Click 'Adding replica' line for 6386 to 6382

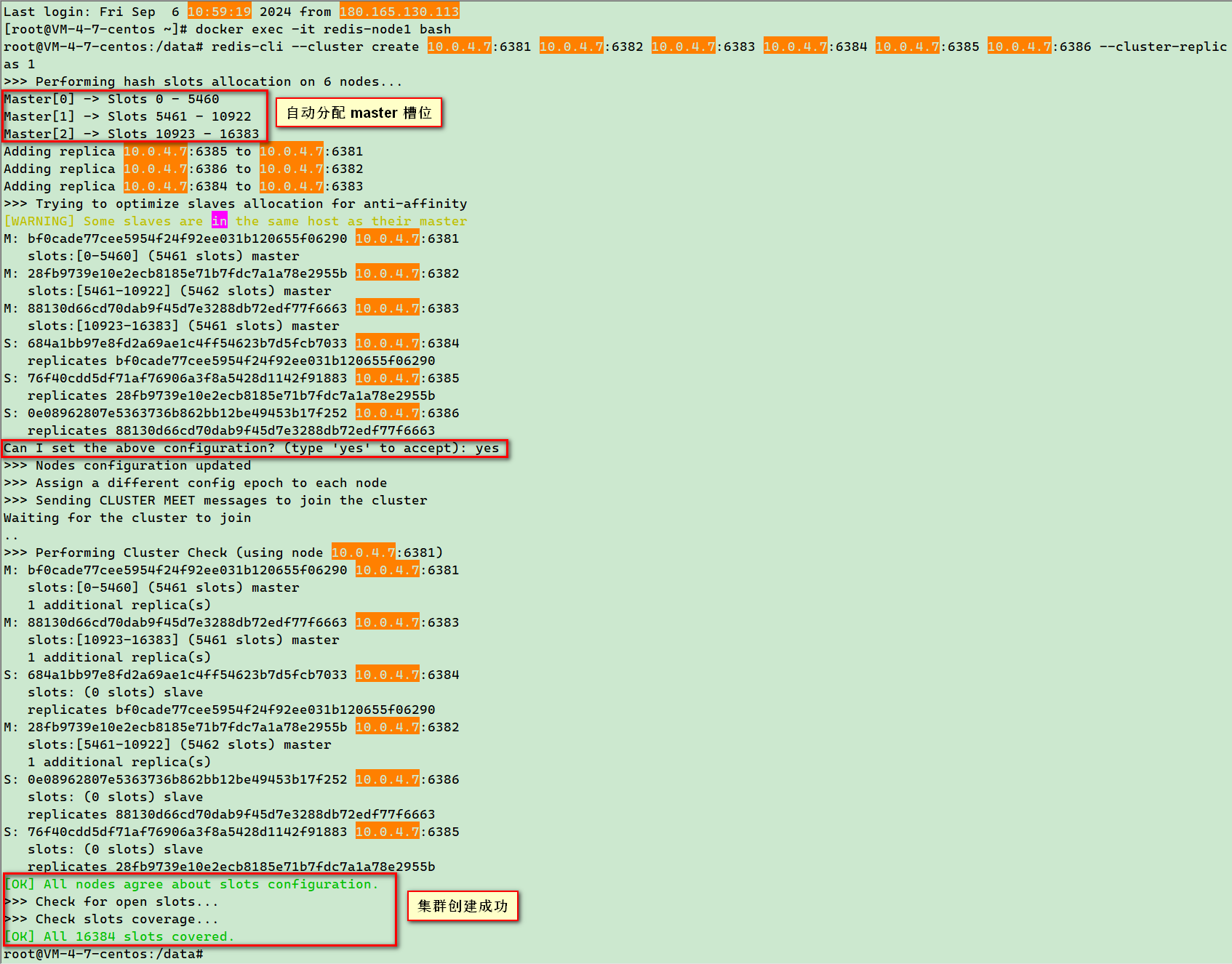coord(183,169)
